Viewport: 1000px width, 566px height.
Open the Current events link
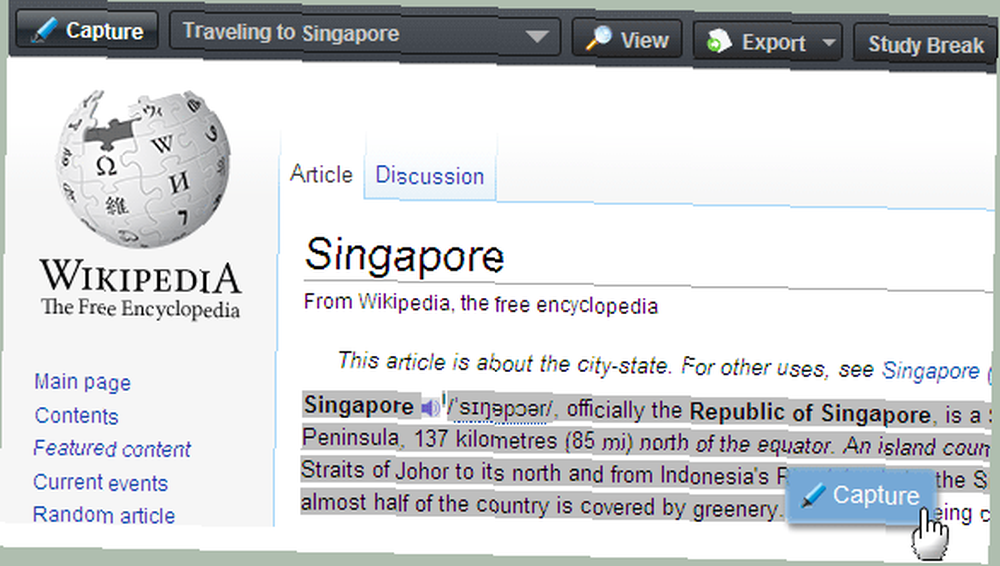100,482
